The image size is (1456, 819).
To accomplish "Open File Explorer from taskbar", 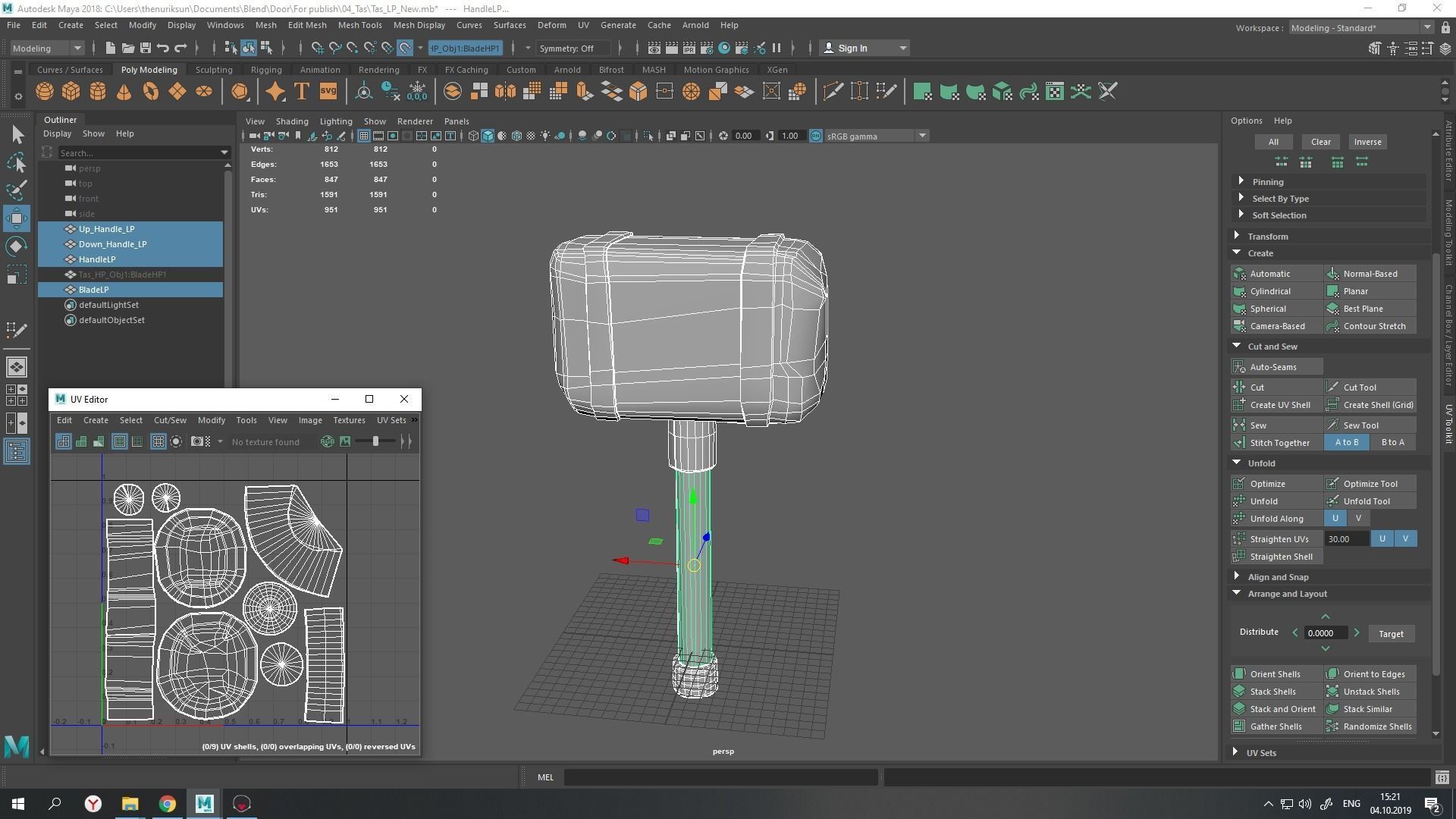I will click(130, 804).
